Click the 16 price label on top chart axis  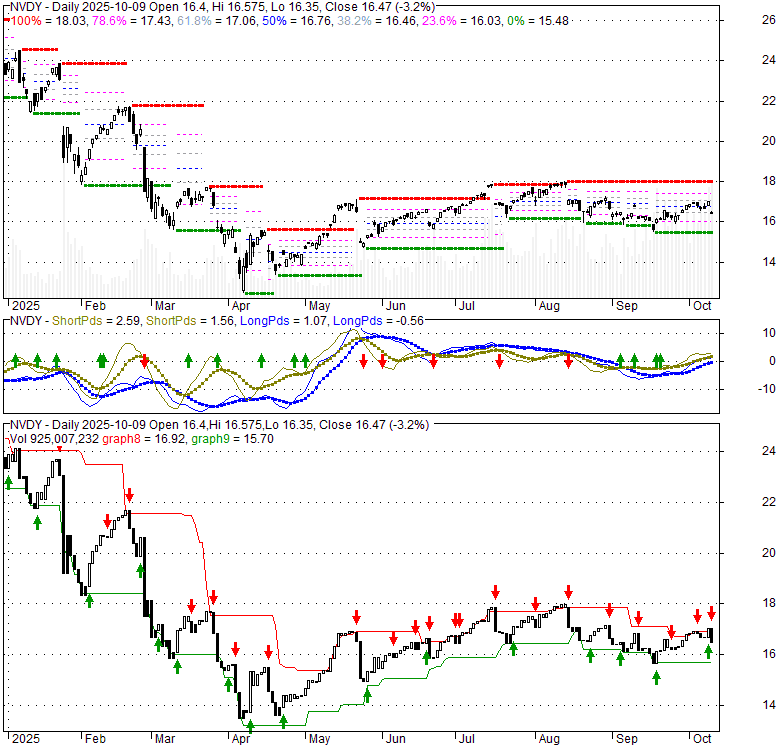coord(769,221)
